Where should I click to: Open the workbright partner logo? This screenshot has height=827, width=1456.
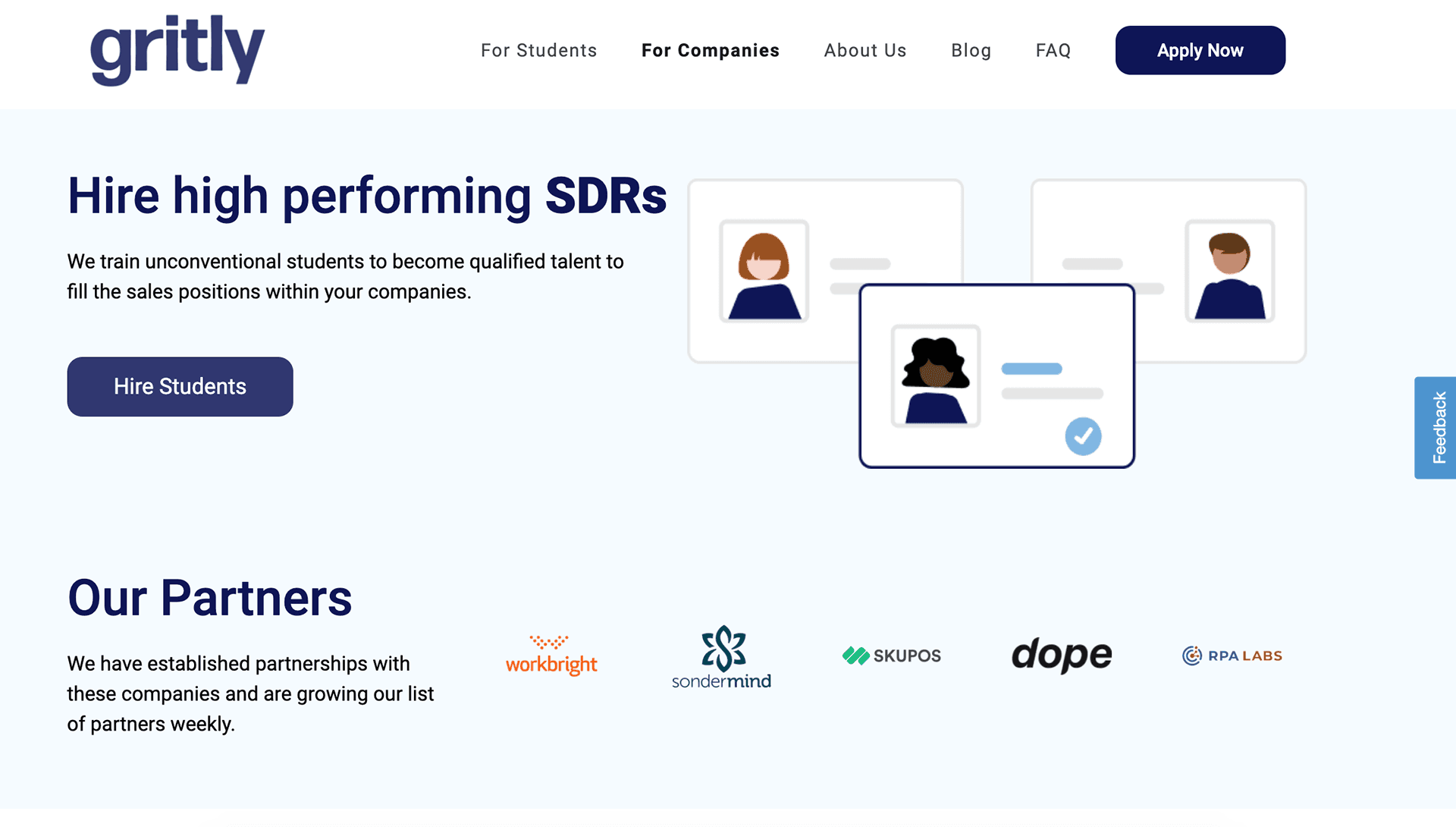click(x=551, y=656)
